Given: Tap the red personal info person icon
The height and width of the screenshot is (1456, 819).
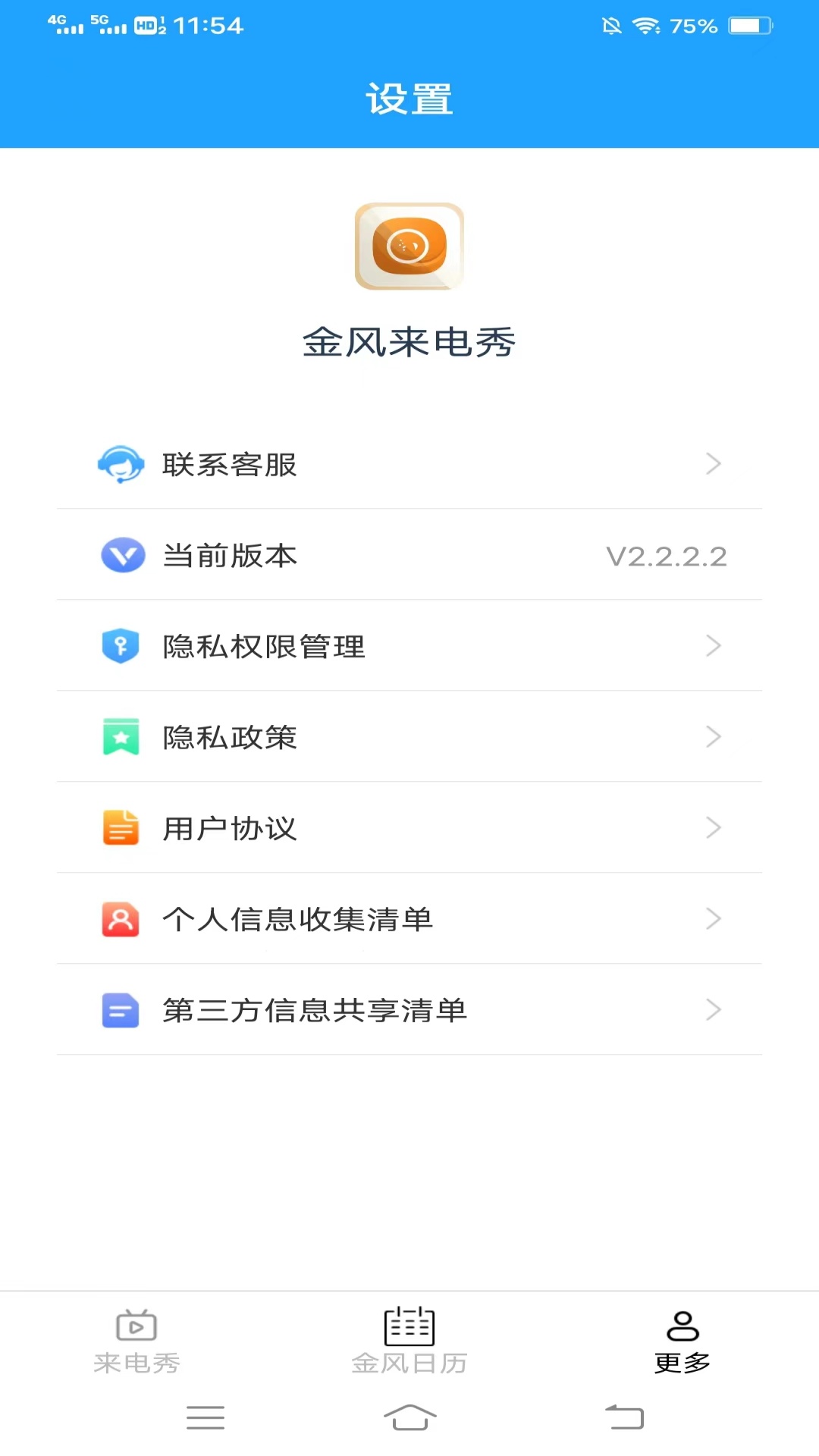Looking at the screenshot, I should pyautogui.click(x=121, y=919).
